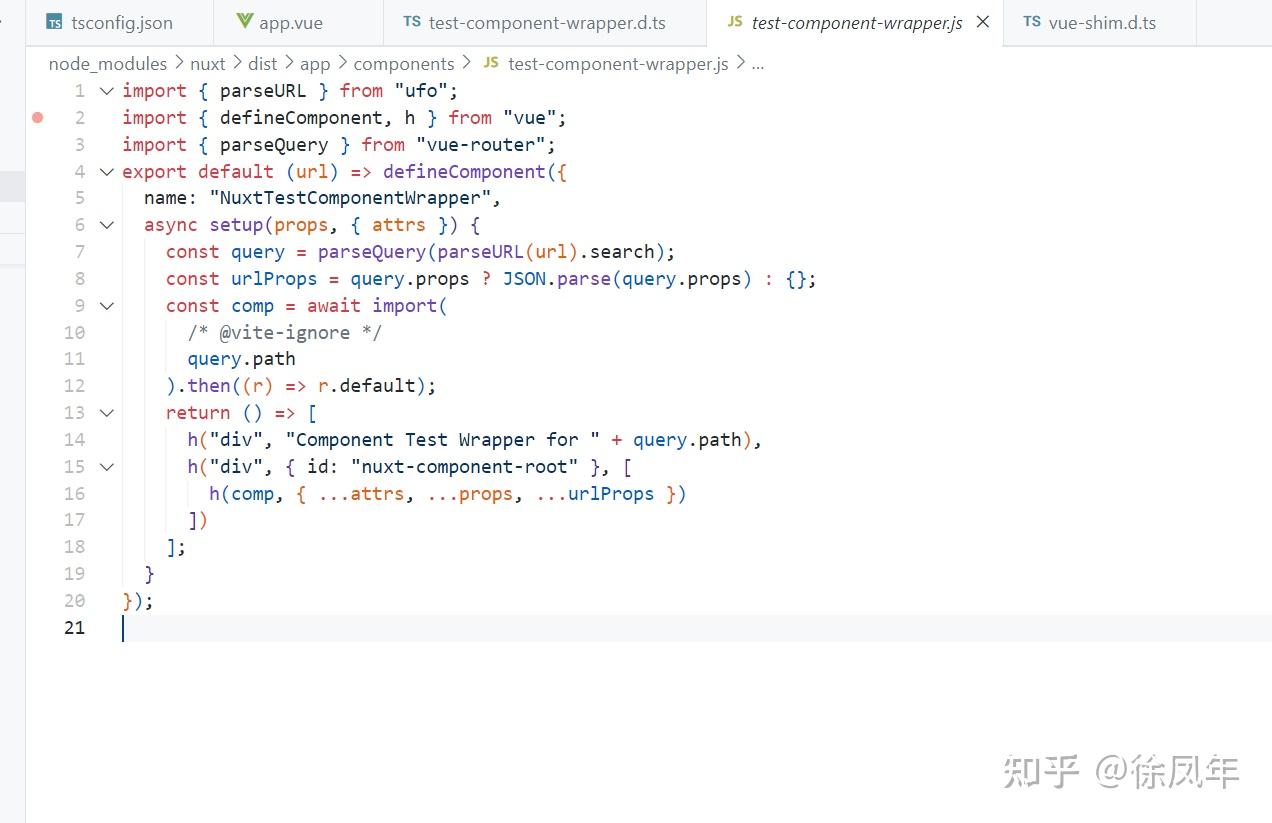Click the @vite-ignore comment
The height and width of the screenshot is (823, 1272).
click(284, 332)
